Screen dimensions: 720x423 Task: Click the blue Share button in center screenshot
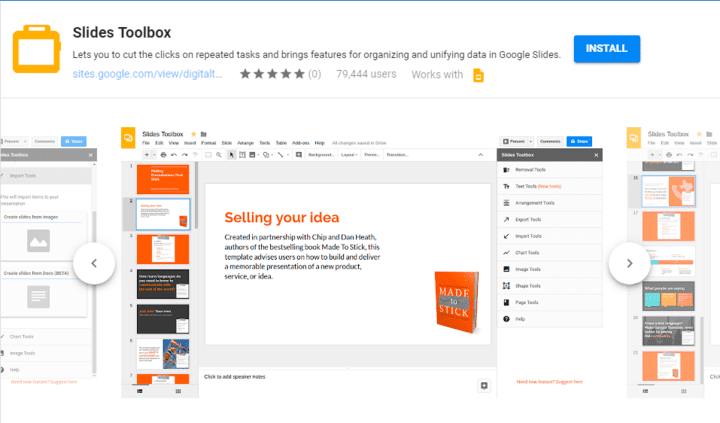pyautogui.click(x=579, y=141)
